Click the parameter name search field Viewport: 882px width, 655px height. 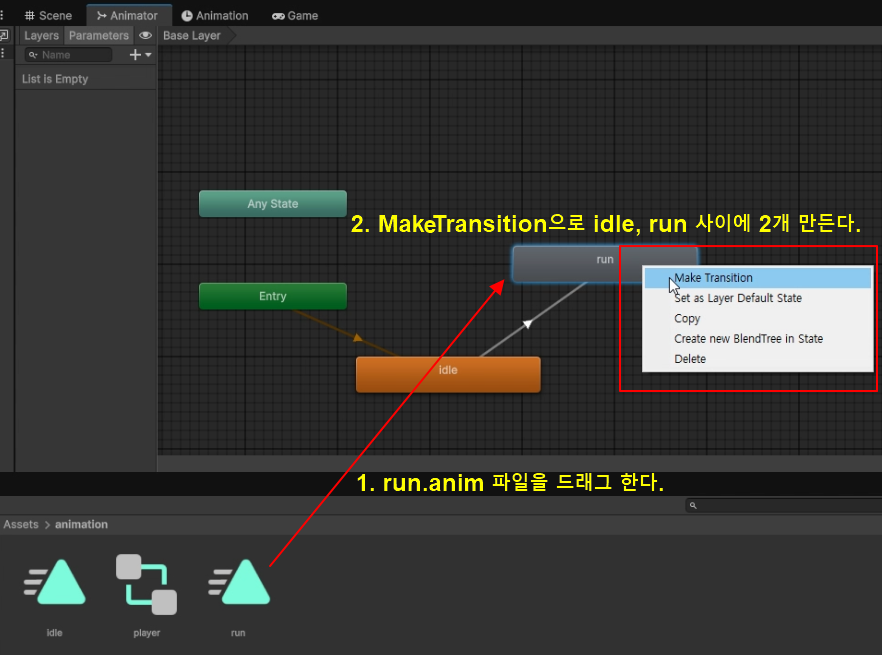(x=69, y=55)
